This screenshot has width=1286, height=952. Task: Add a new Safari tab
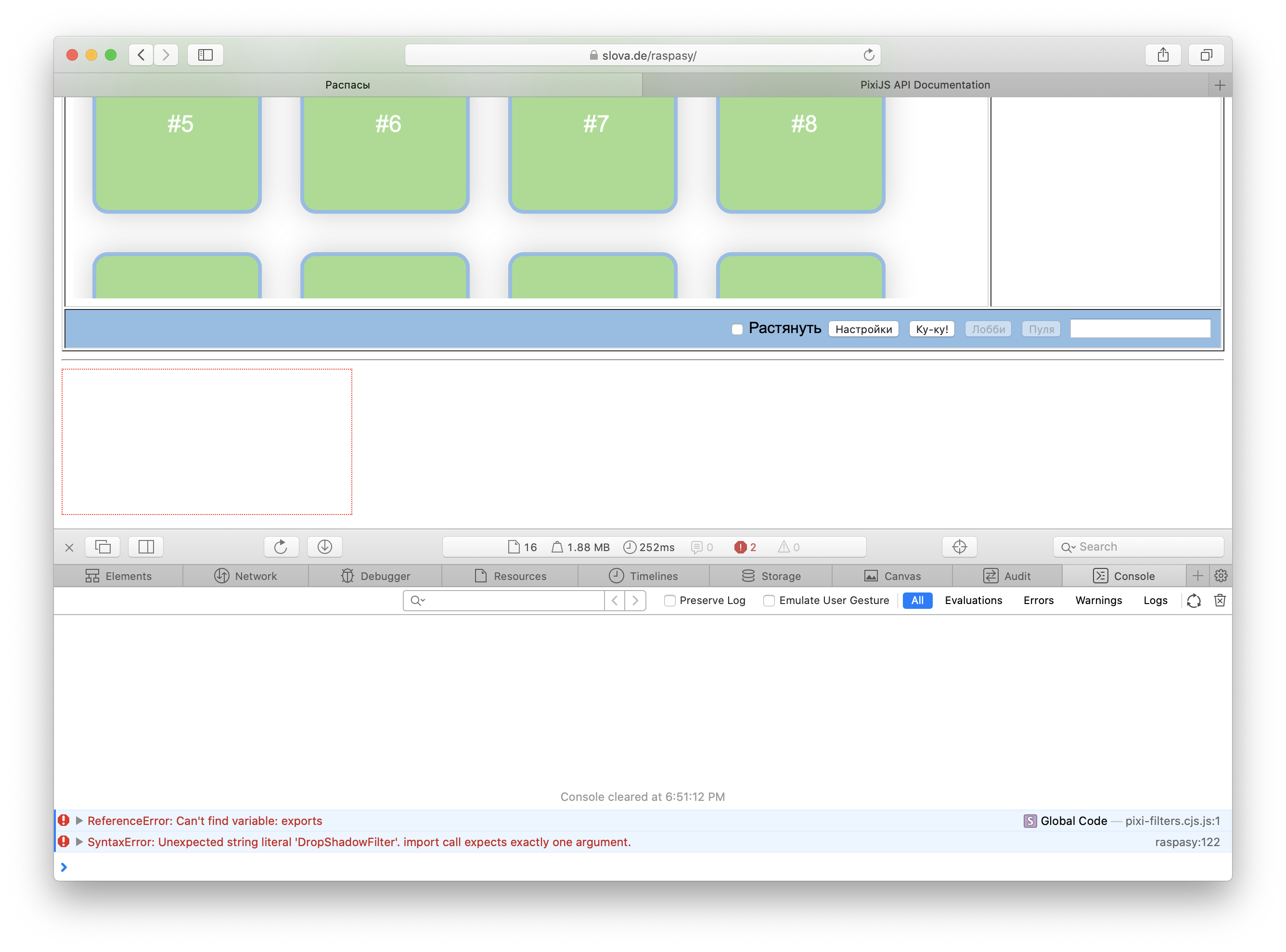coord(1219,85)
